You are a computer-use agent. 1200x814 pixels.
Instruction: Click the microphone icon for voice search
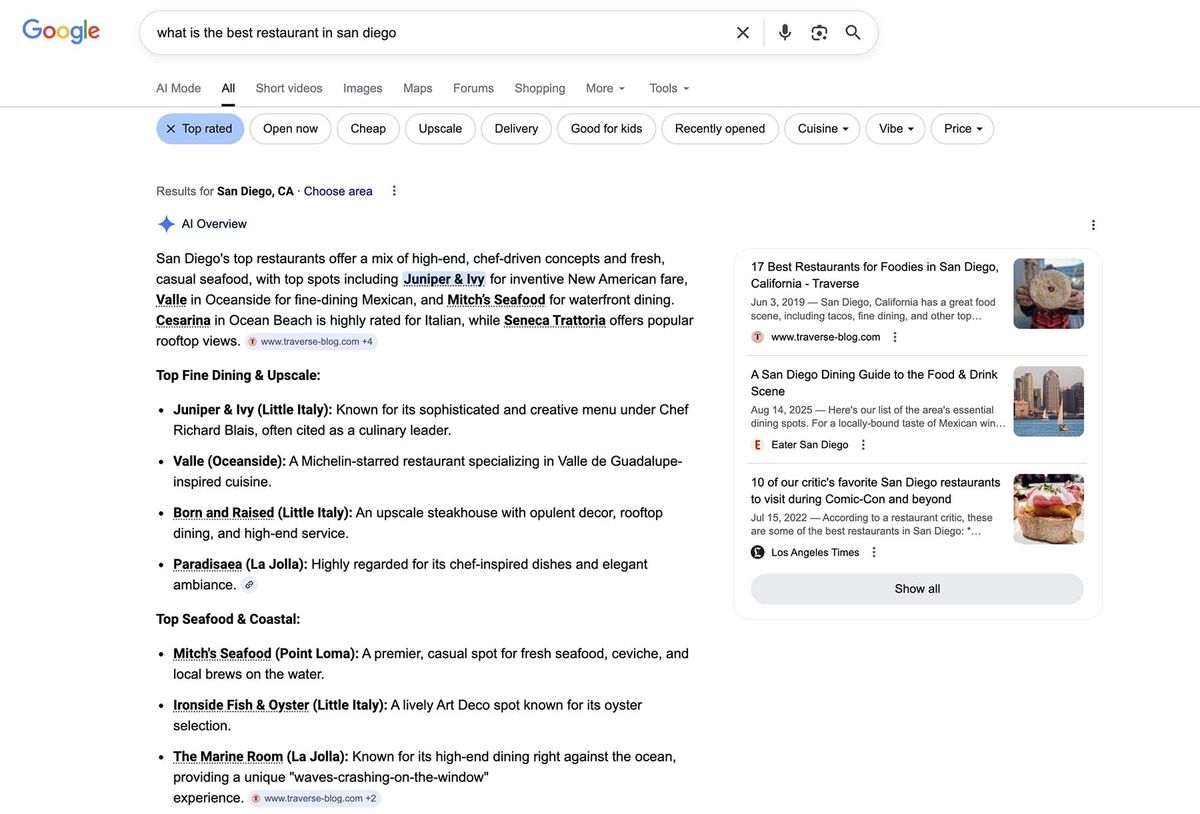784,32
